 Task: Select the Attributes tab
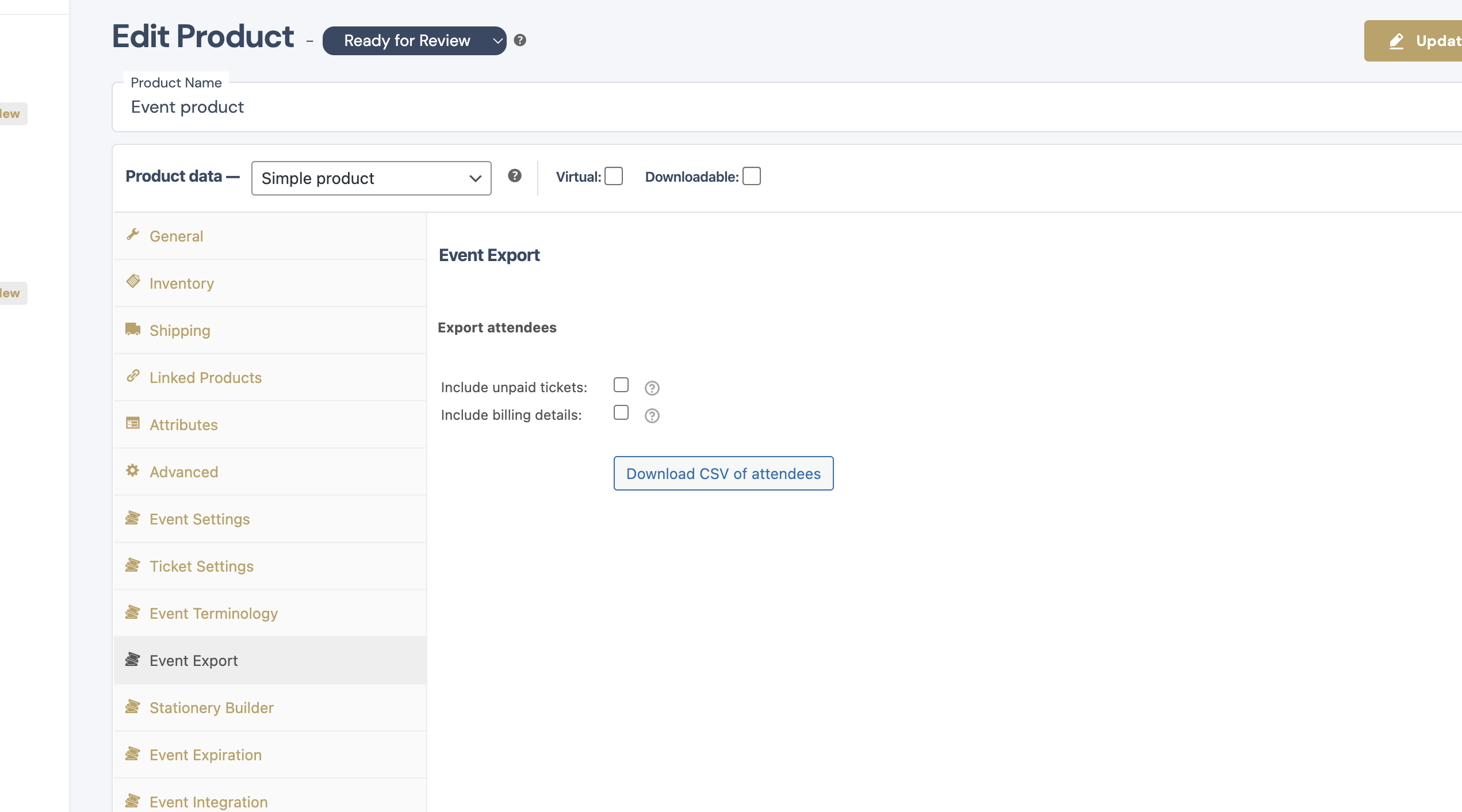tap(270, 425)
